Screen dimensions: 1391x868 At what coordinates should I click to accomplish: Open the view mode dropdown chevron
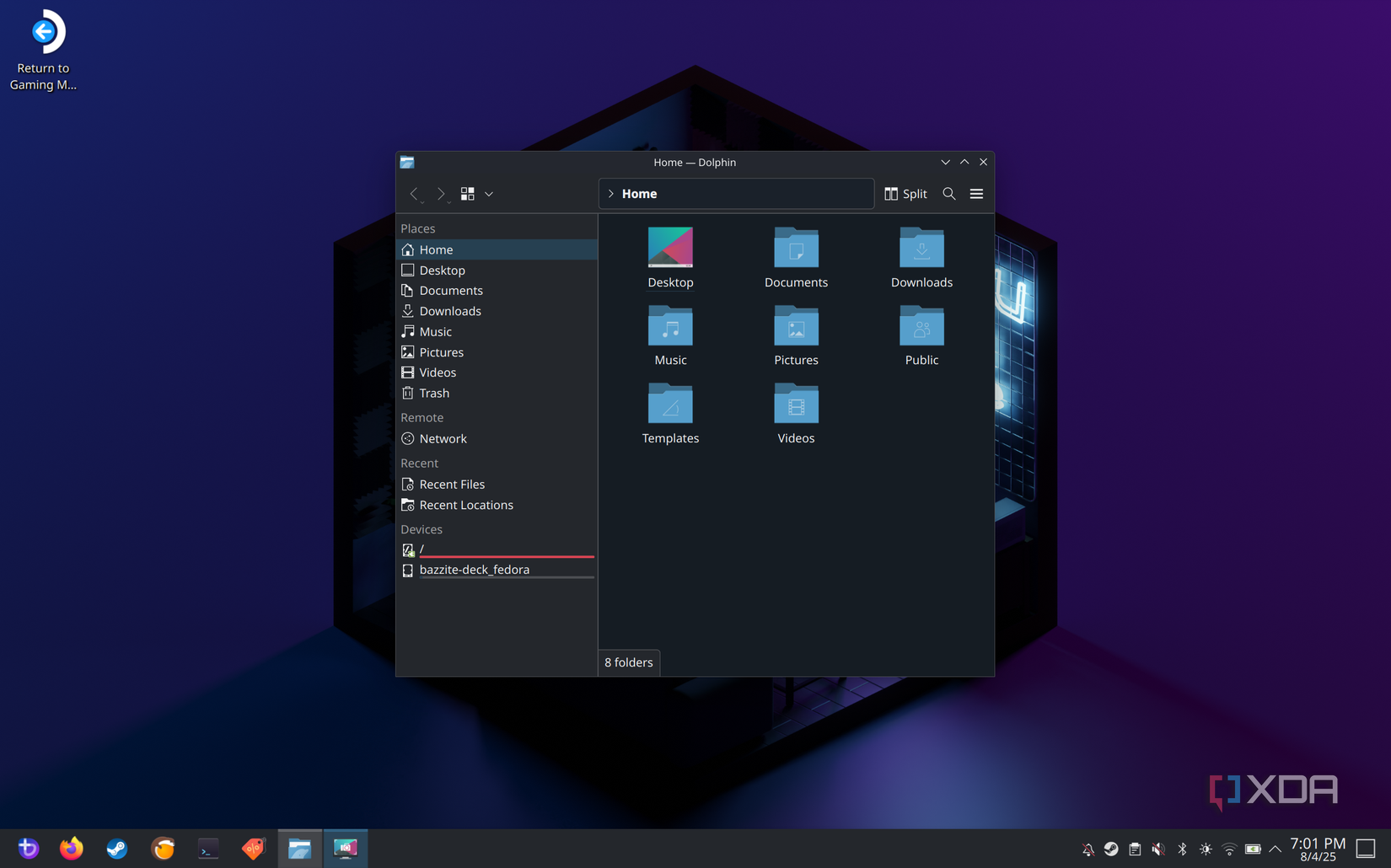pos(488,194)
